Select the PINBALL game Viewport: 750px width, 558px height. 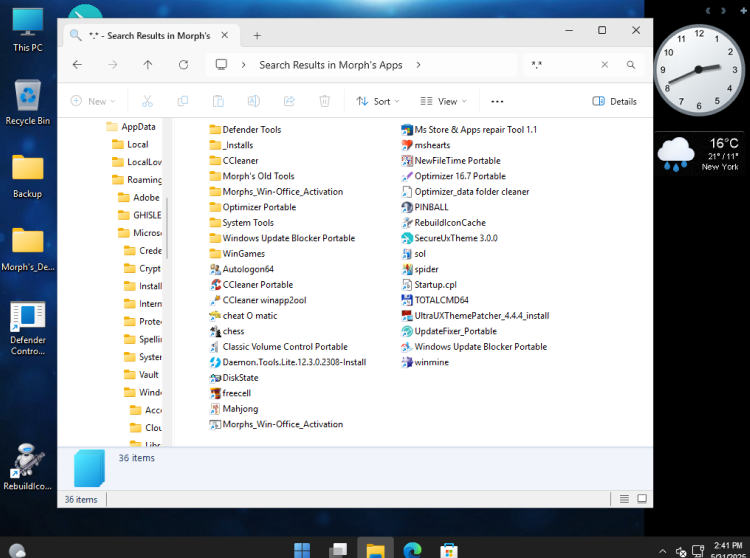(x=425, y=207)
